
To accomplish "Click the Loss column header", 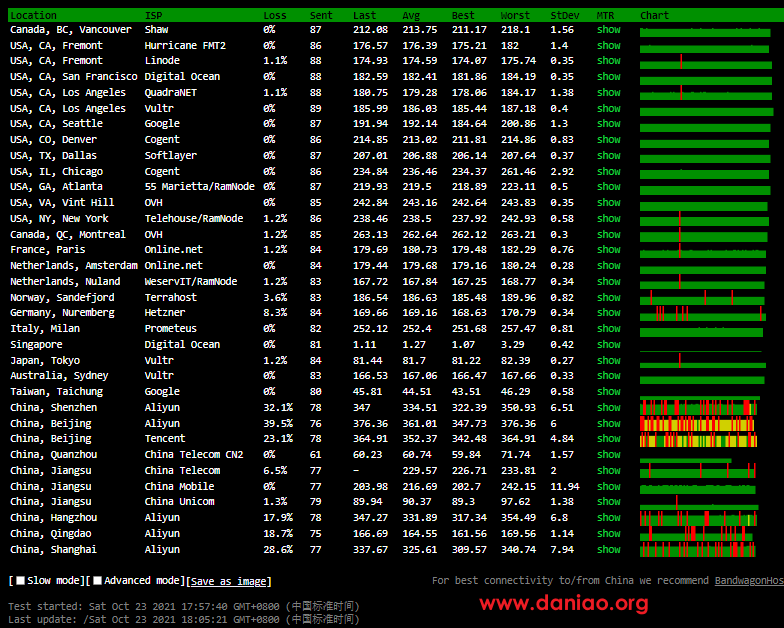I will click(x=275, y=15).
